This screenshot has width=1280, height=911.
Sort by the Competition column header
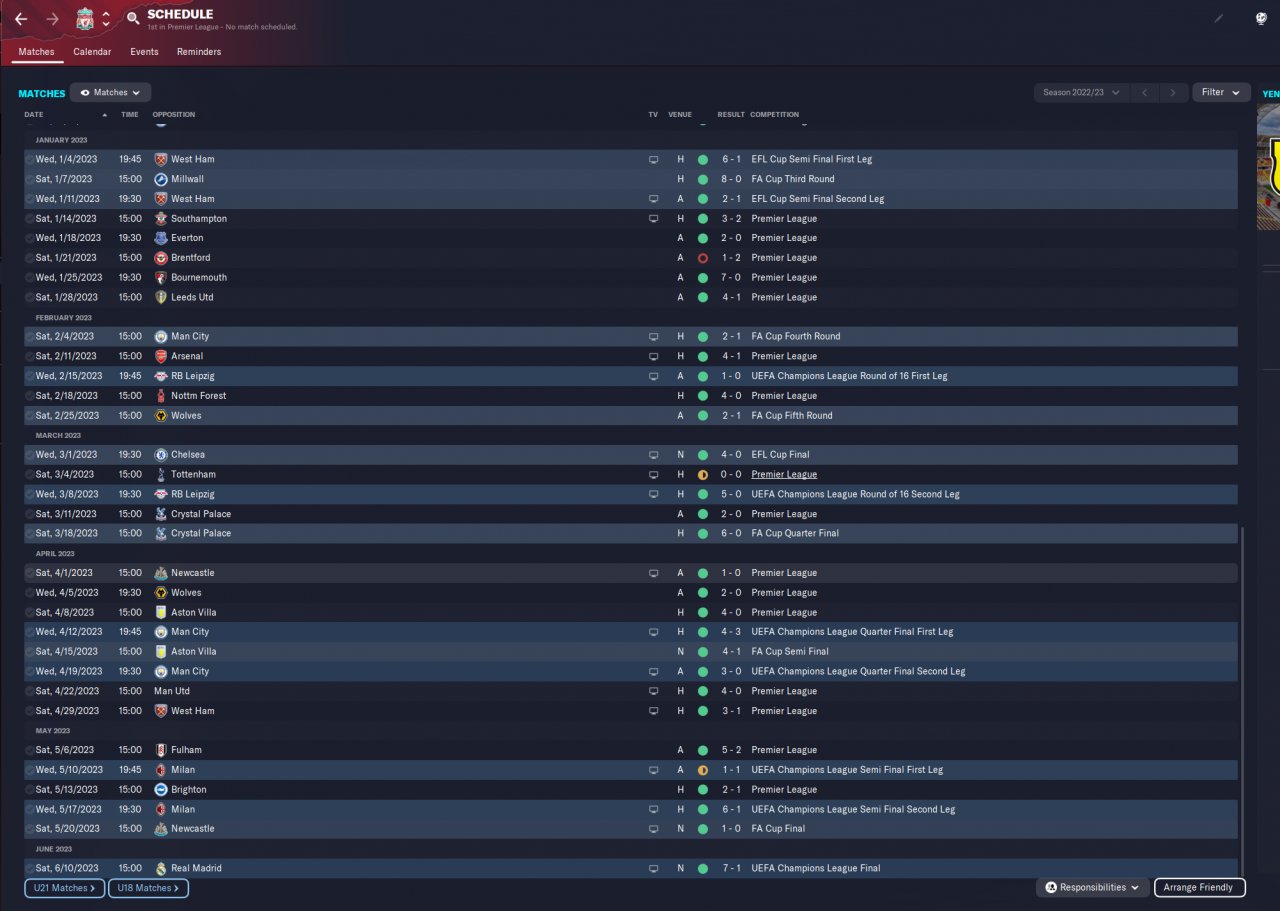point(775,115)
